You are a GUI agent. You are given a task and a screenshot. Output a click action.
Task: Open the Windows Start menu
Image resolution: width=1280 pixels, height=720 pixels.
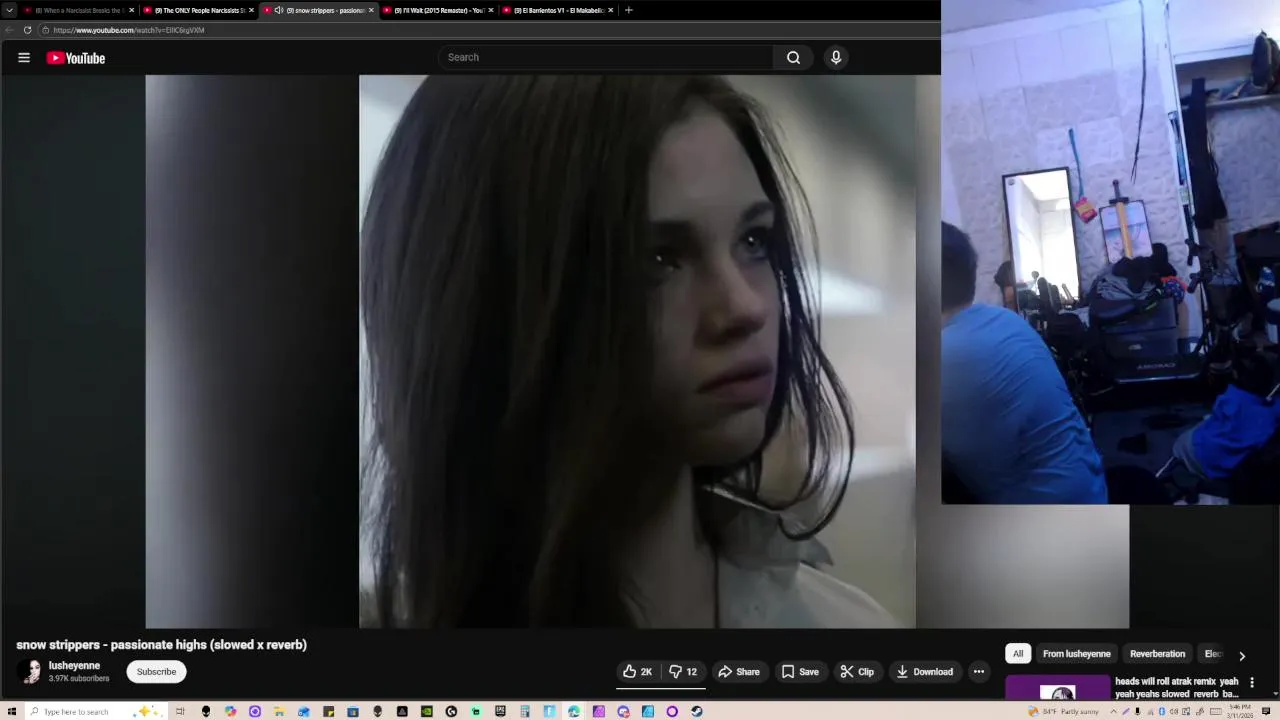pyautogui.click(x=11, y=712)
